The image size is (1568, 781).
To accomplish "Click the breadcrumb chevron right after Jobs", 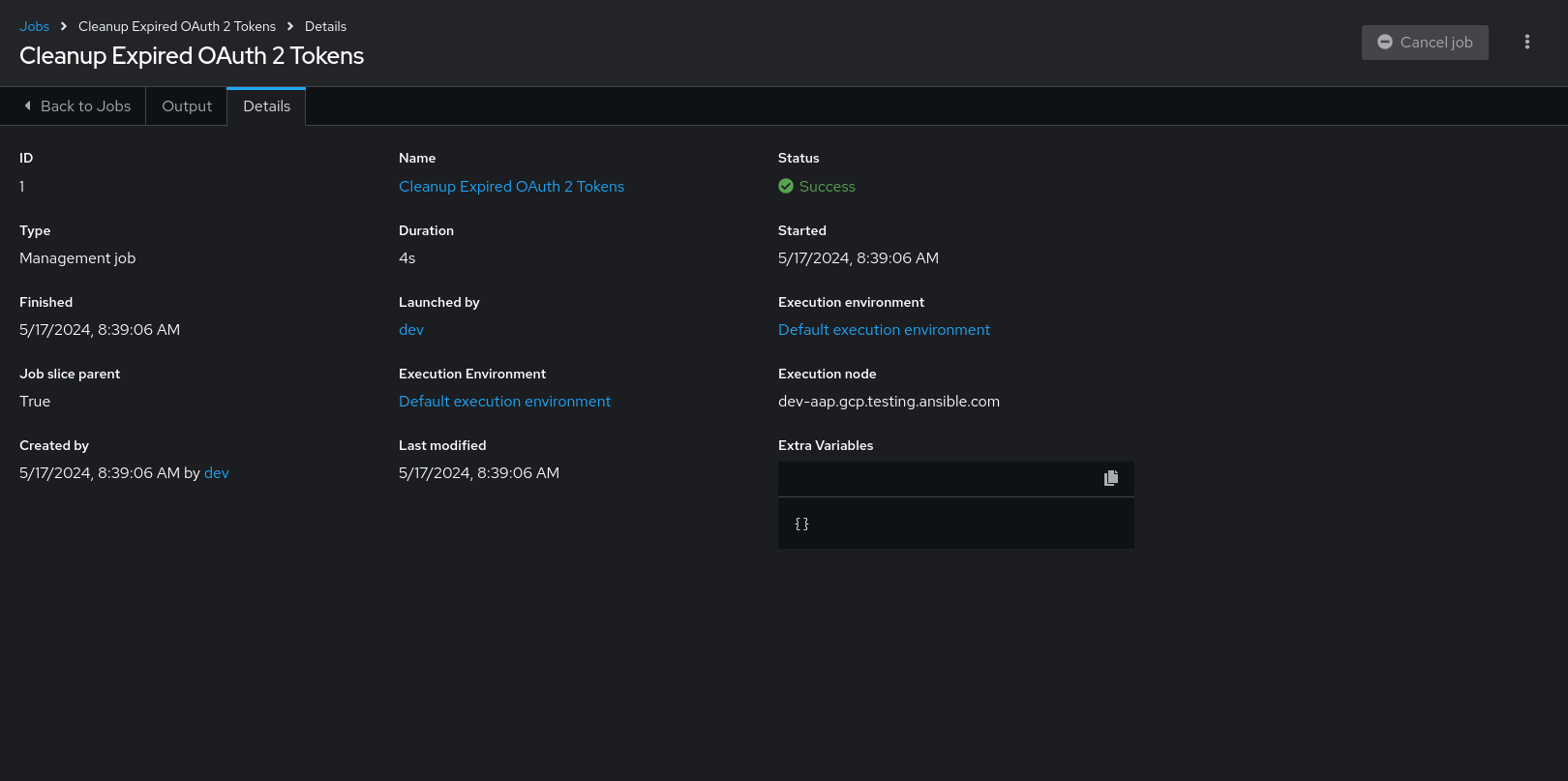I will tap(64, 26).
